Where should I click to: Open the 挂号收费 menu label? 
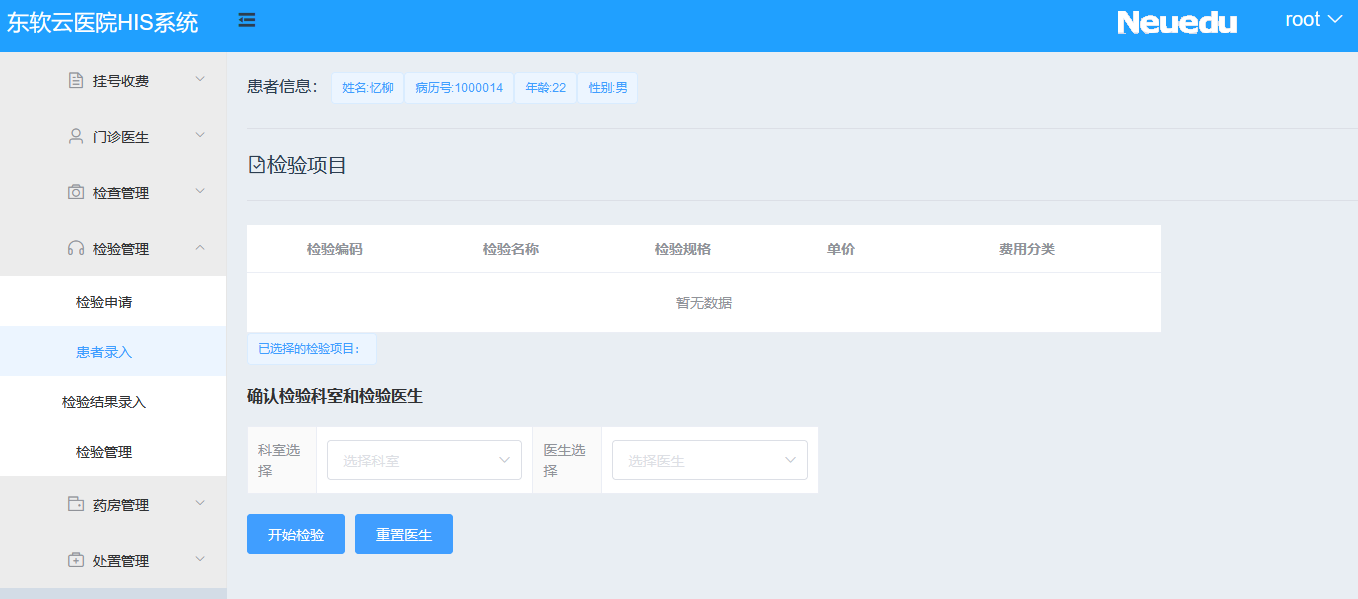(121, 81)
